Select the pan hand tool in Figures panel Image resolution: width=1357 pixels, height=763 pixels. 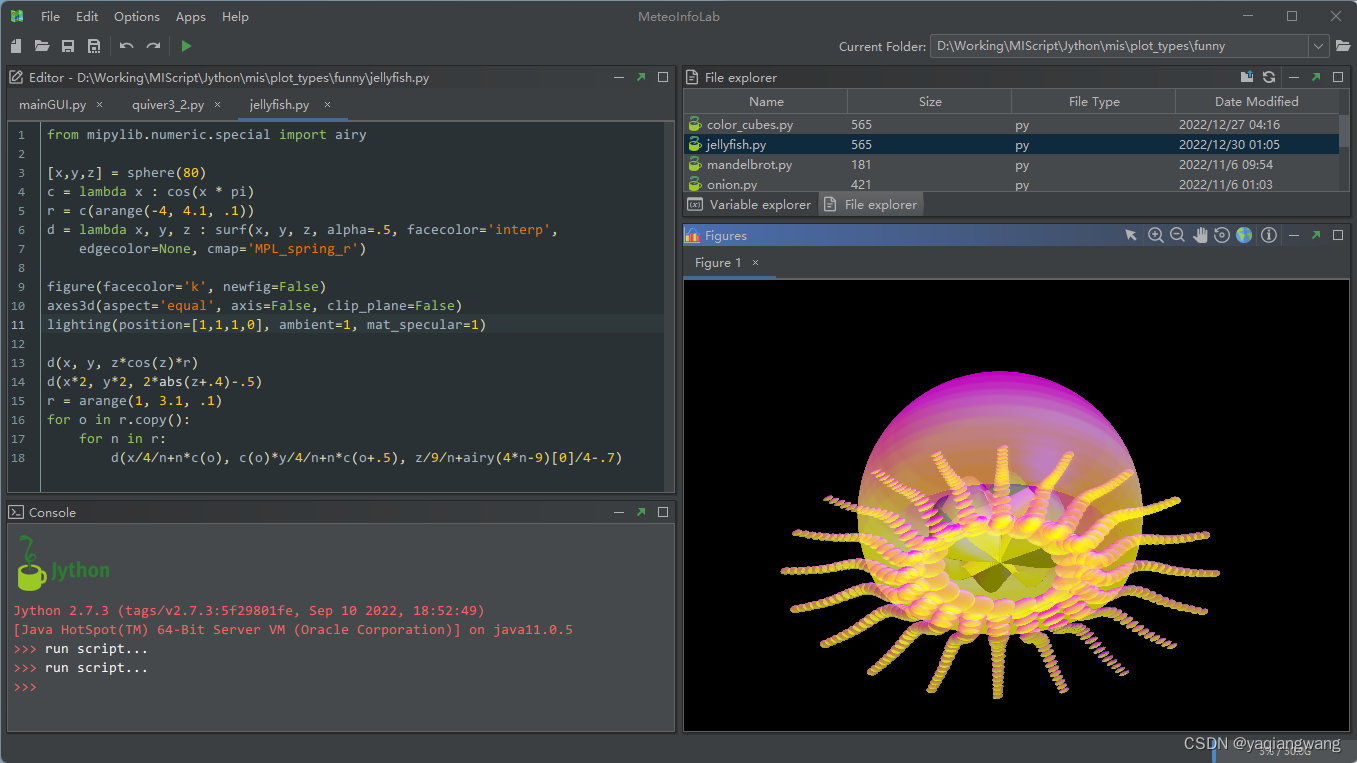pos(1200,235)
